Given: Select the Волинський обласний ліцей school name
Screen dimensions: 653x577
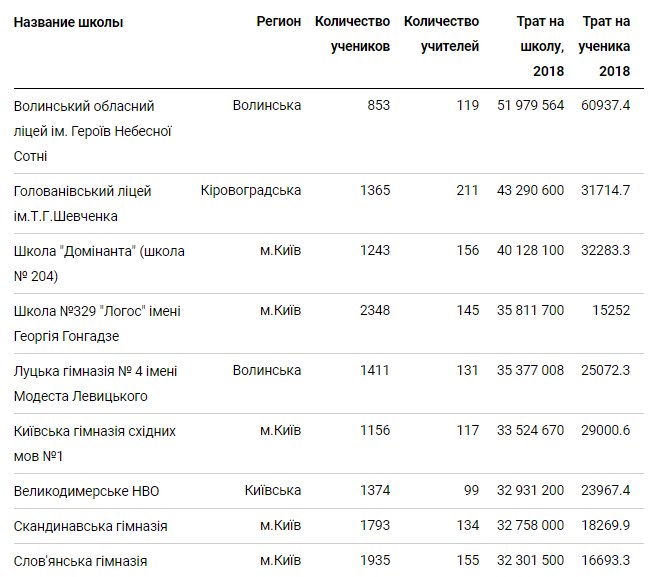Looking at the screenshot, I should pyautogui.click(x=94, y=131).
